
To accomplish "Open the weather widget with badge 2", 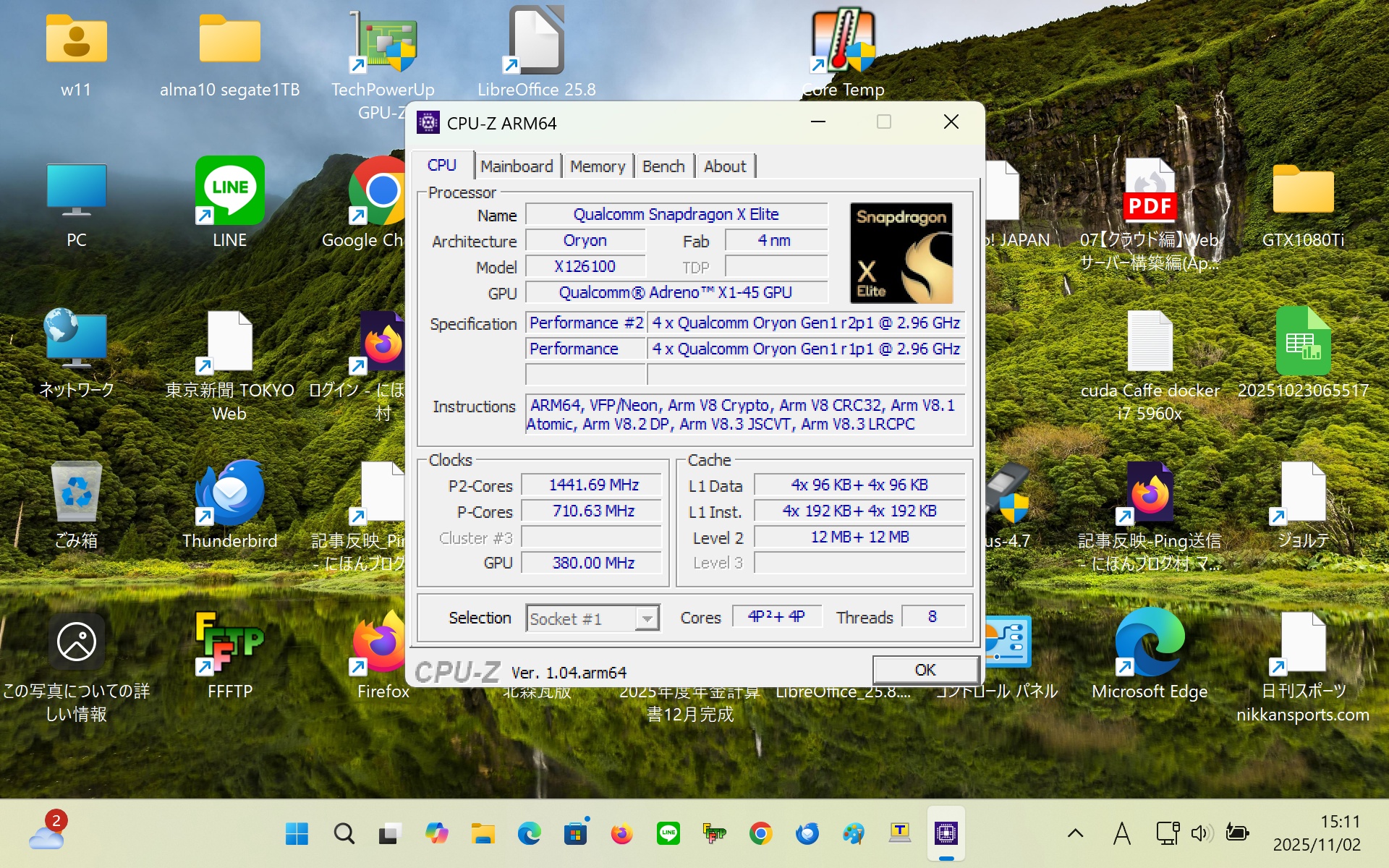I will (x=48, y=832).
